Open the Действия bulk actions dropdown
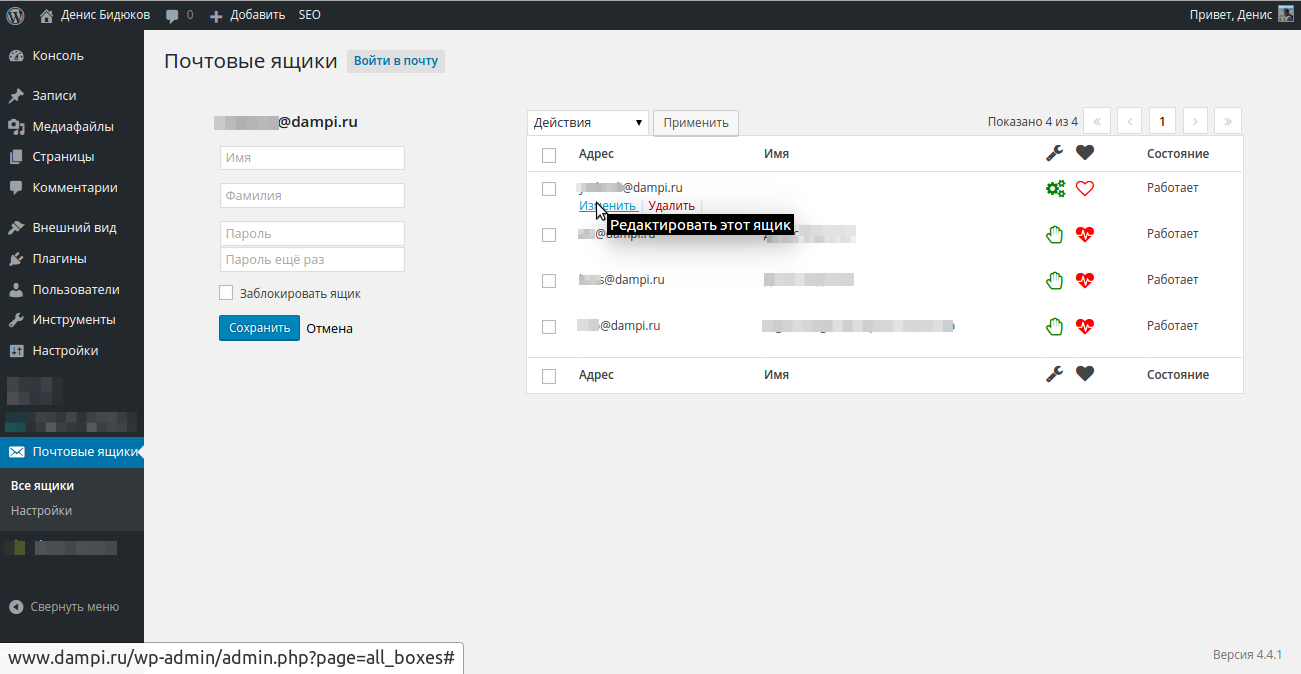This screenshot has width=1301, height=674. pos(588,123)
